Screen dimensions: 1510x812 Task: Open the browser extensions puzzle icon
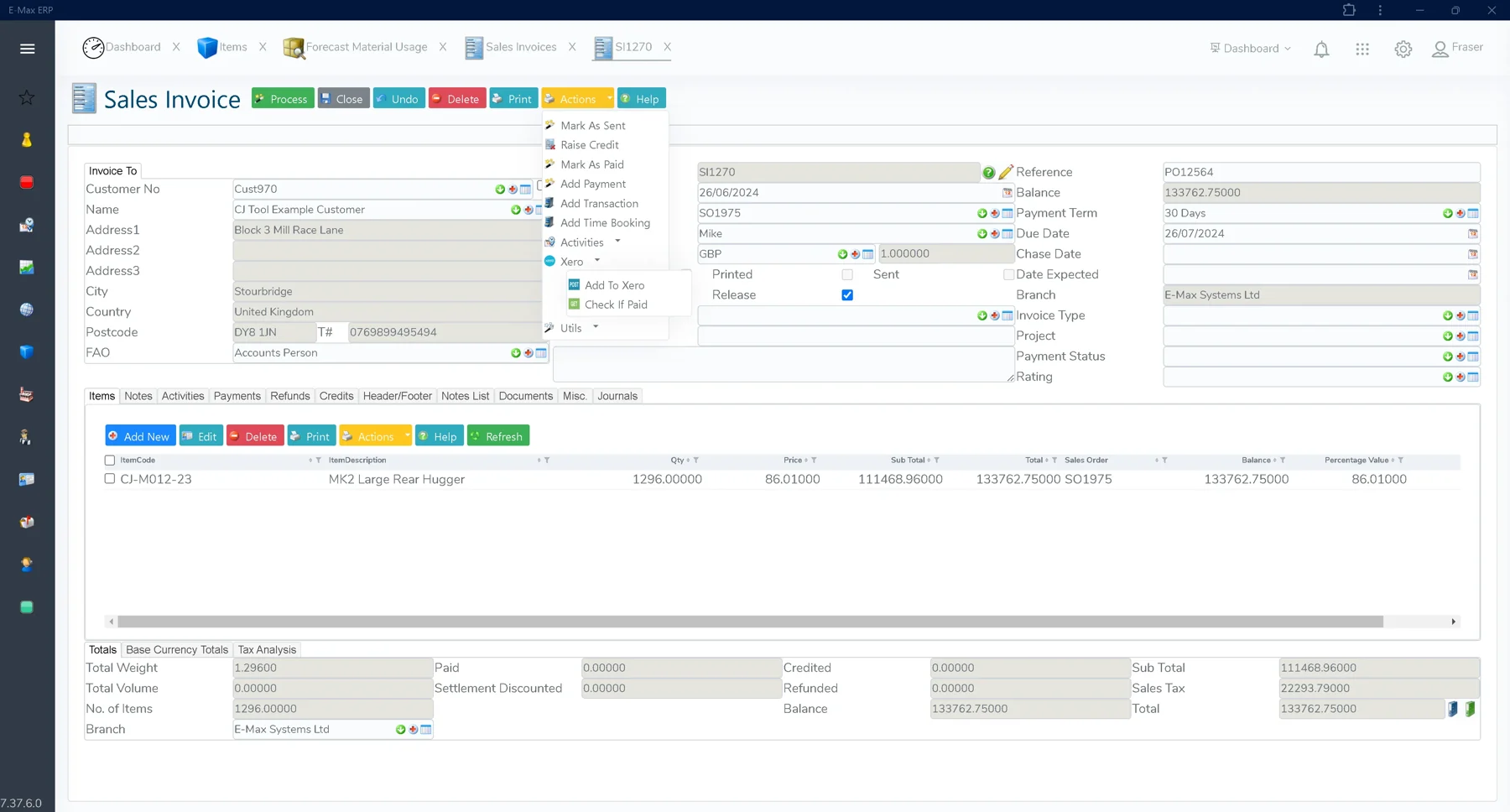tap(1349, 10)
